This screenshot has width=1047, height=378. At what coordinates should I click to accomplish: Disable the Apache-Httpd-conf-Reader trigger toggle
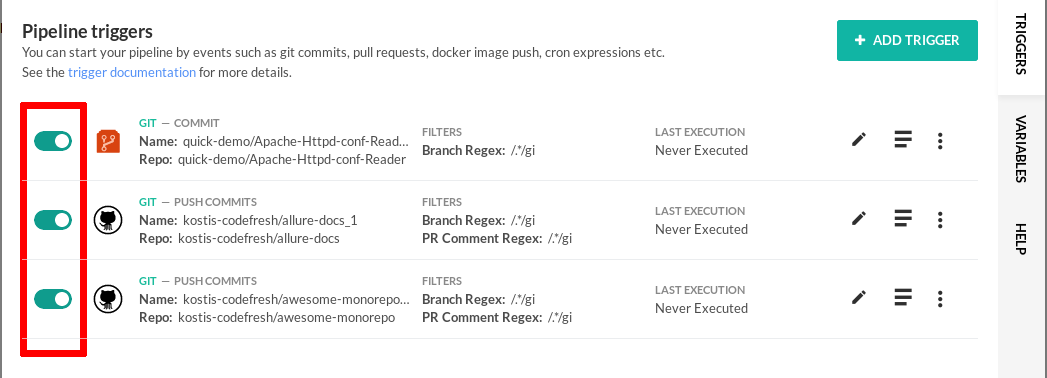click(x=53, y=141)
